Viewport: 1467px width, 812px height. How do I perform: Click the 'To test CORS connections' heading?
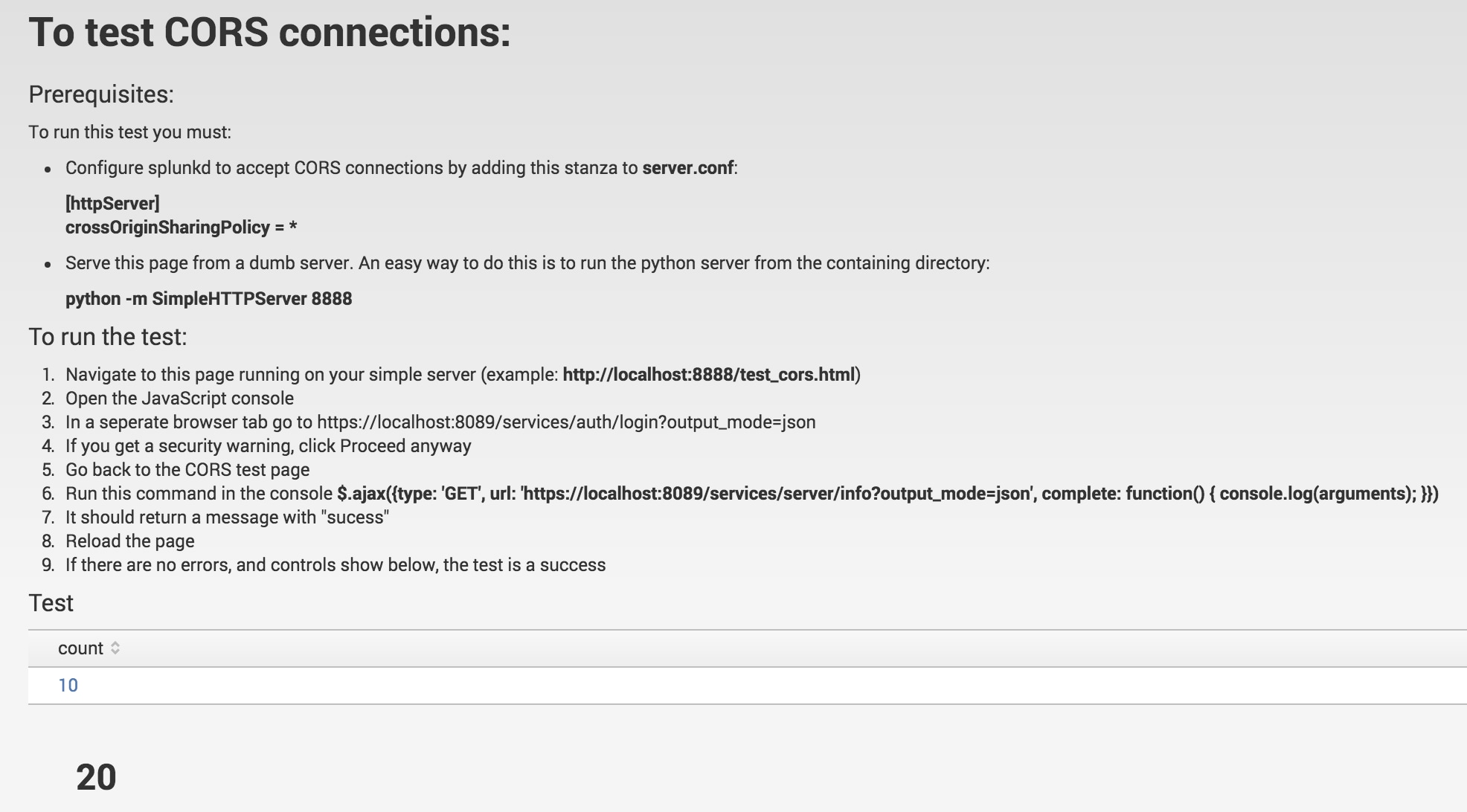269,33
